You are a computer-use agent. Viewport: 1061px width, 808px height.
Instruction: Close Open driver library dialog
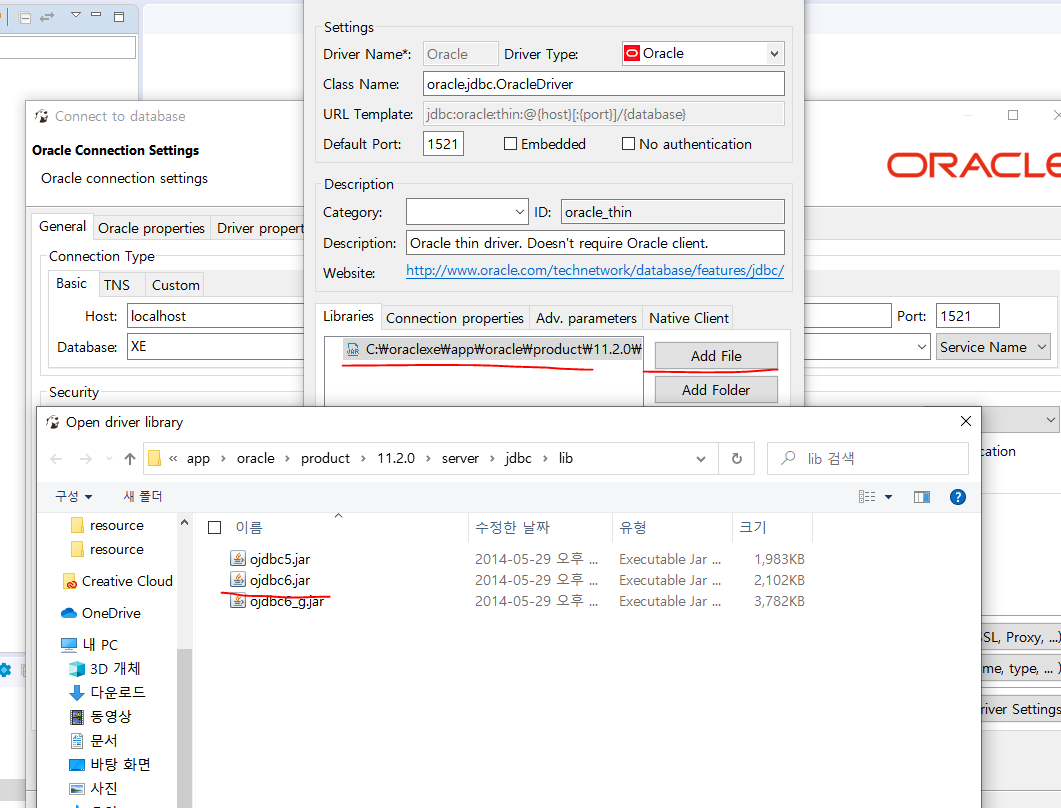[966, 421]
